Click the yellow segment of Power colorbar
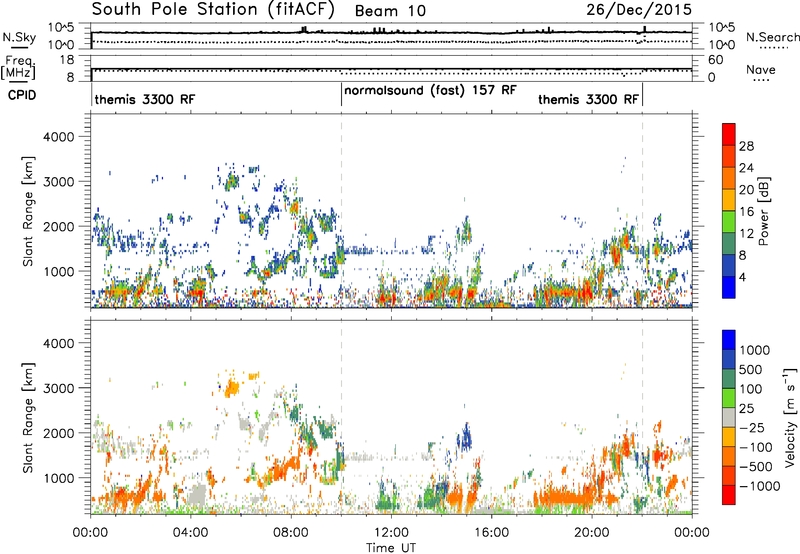 729,200
